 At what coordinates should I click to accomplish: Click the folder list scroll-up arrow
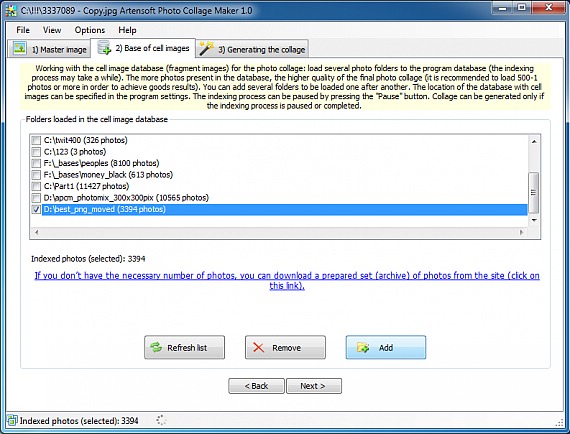coord(534,141)
